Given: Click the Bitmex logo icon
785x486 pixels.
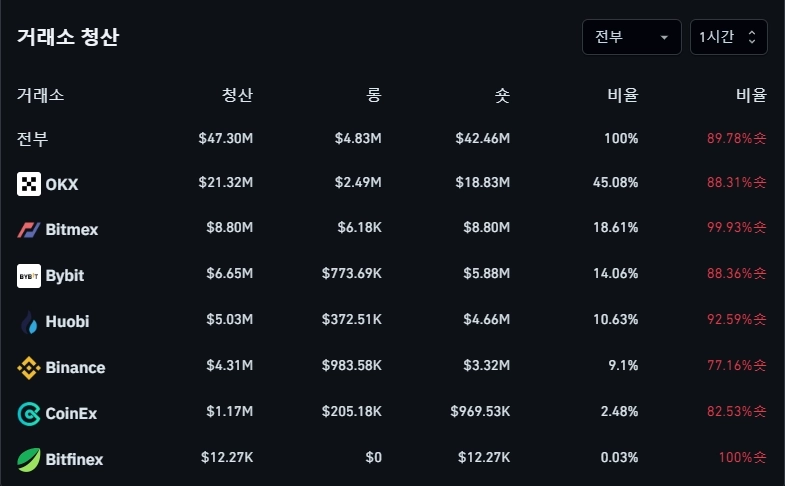Looking at the screenshot, I should [x=29, y=230].
